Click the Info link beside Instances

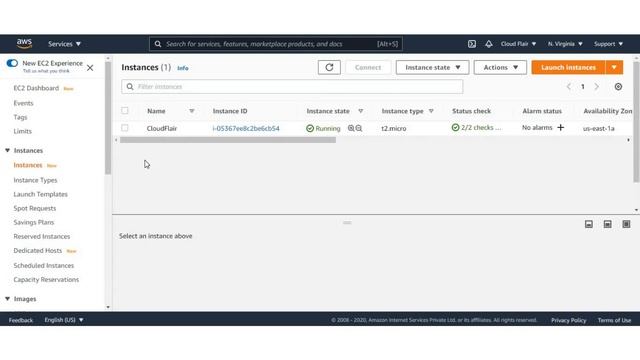(x=182, y=68)
